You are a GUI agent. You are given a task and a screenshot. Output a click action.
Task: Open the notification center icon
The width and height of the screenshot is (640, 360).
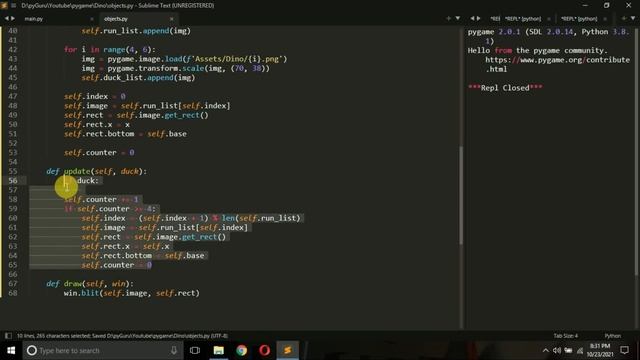pyautogui.click(x=624, y=350)
